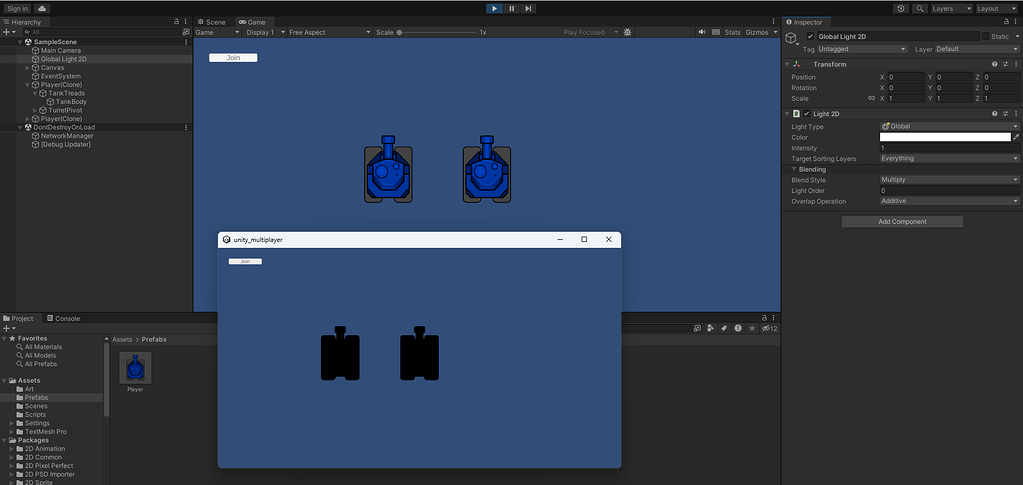Viewport: 1023px width, 485px height.
Task: Click the bug icon beside Play Focused
Action: 627,32
